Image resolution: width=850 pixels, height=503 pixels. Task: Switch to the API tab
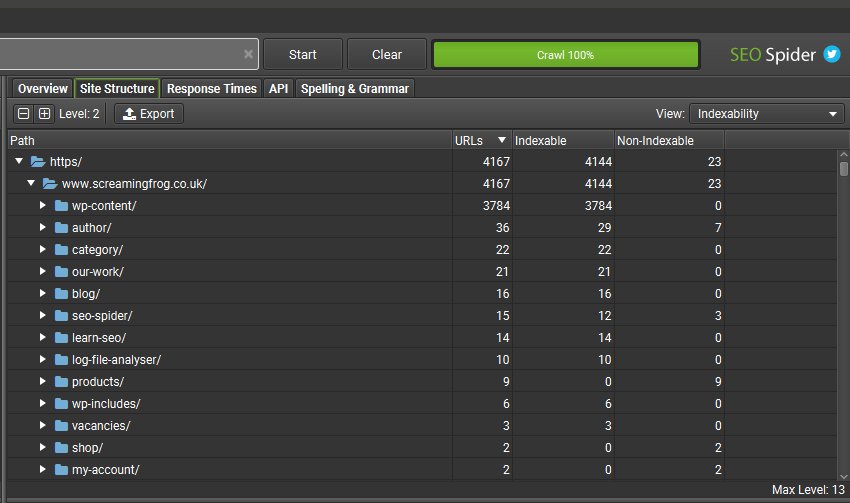(x=279, y=88)
